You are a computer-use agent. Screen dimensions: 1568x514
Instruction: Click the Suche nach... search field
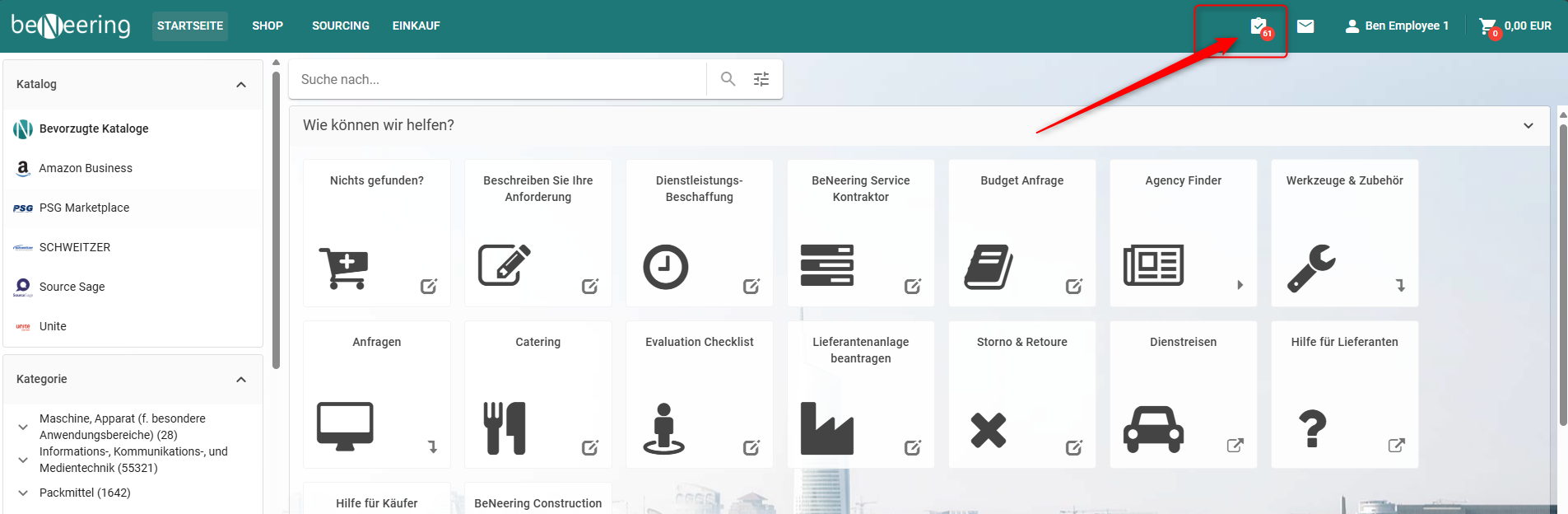pyautogui.click(x=498, y=79)
